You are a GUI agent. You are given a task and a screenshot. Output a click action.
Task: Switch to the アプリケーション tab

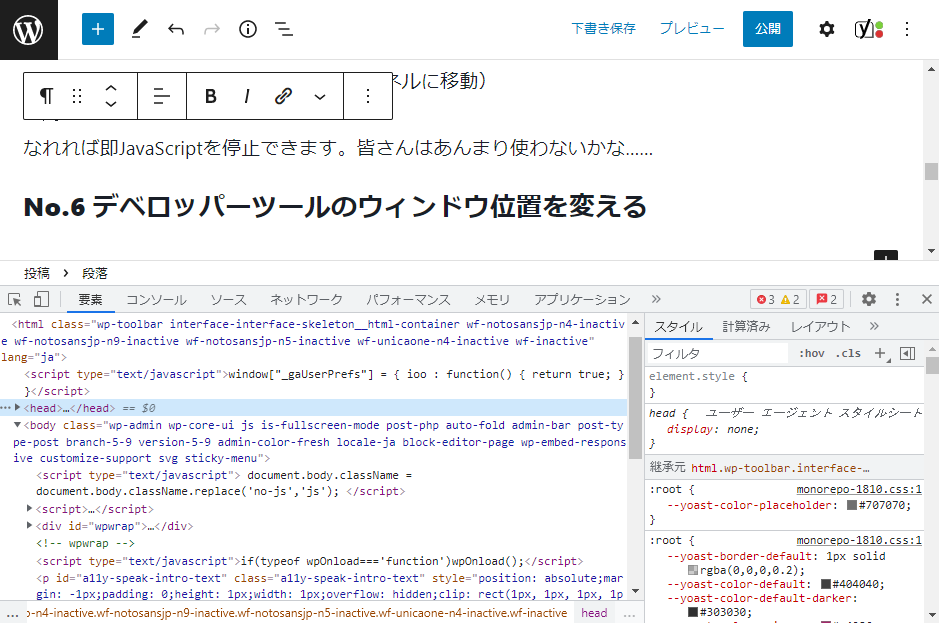pyautogui.click(x=582, y=300)
